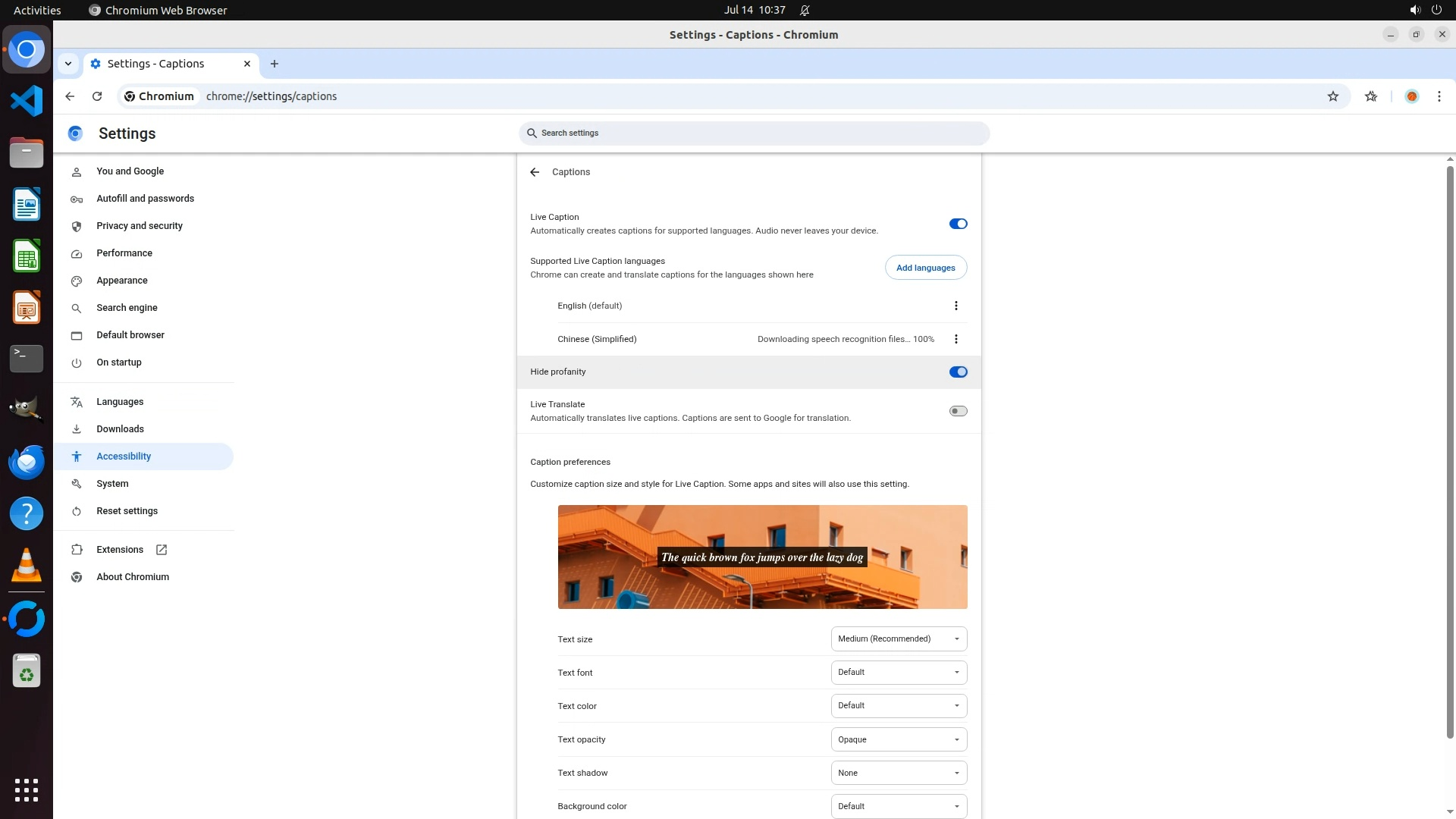Open Chromium three-dot main menu

pos(1439,96)
